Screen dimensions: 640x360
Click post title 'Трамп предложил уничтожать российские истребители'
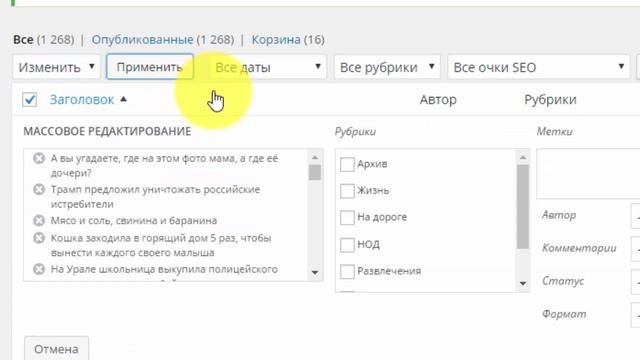tap(155, 197)
